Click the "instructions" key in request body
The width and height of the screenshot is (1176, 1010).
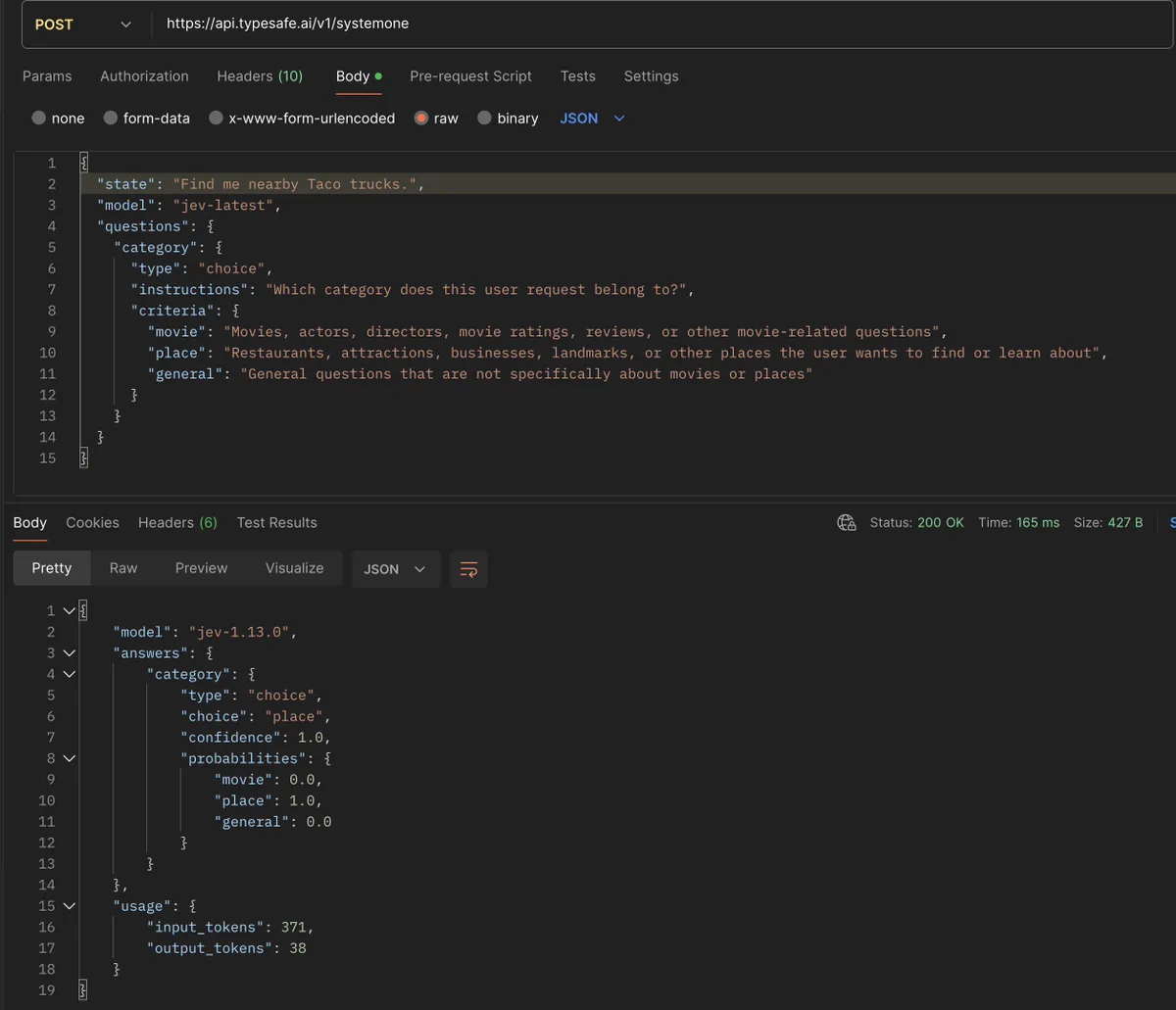(x=190, y=290)
